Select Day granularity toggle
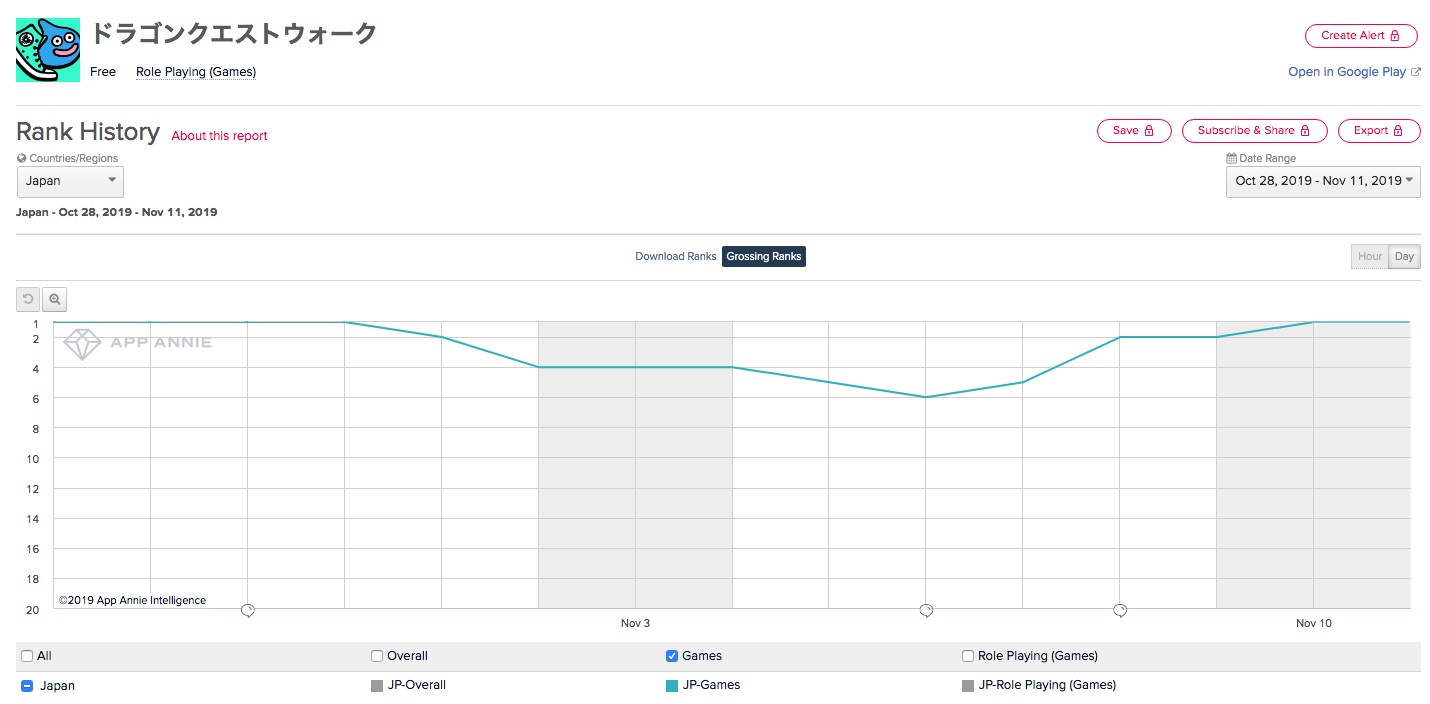Viewport: 1430px width, 704px height. 1404,257
